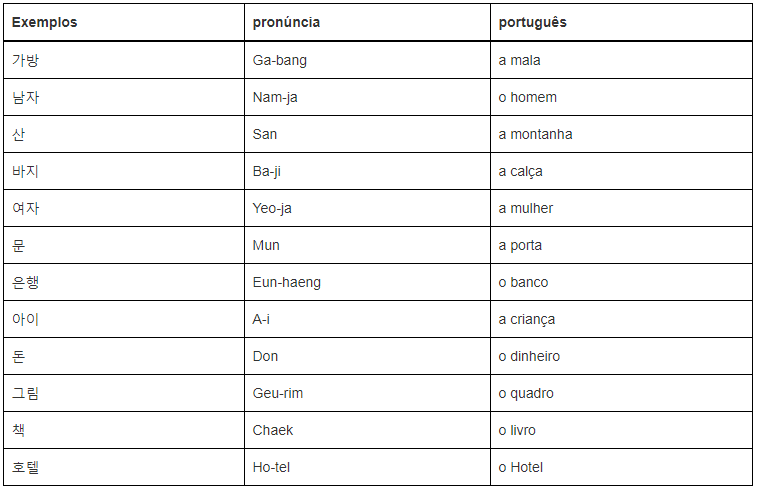Click the português column header
Screen dimensions: 758x489
pyautogui.click(x=532, y=22)
